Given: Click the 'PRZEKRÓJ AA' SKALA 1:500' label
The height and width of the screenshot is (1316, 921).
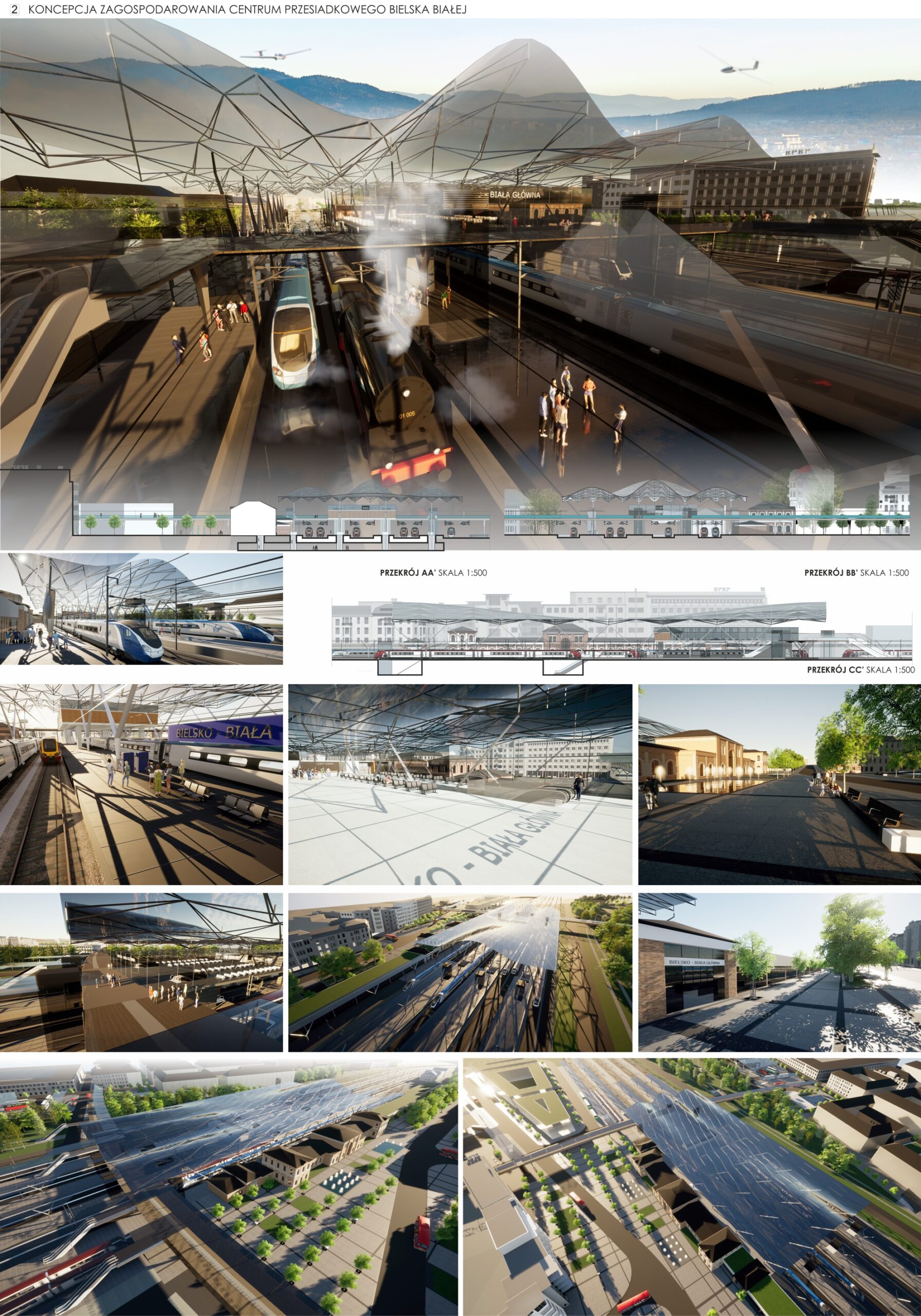Looking at the screenshot, I should (x=433, y=573).
